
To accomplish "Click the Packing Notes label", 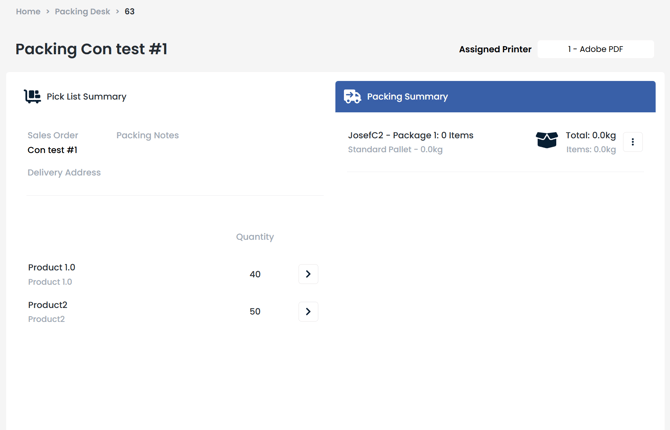I will coord(147,135).
